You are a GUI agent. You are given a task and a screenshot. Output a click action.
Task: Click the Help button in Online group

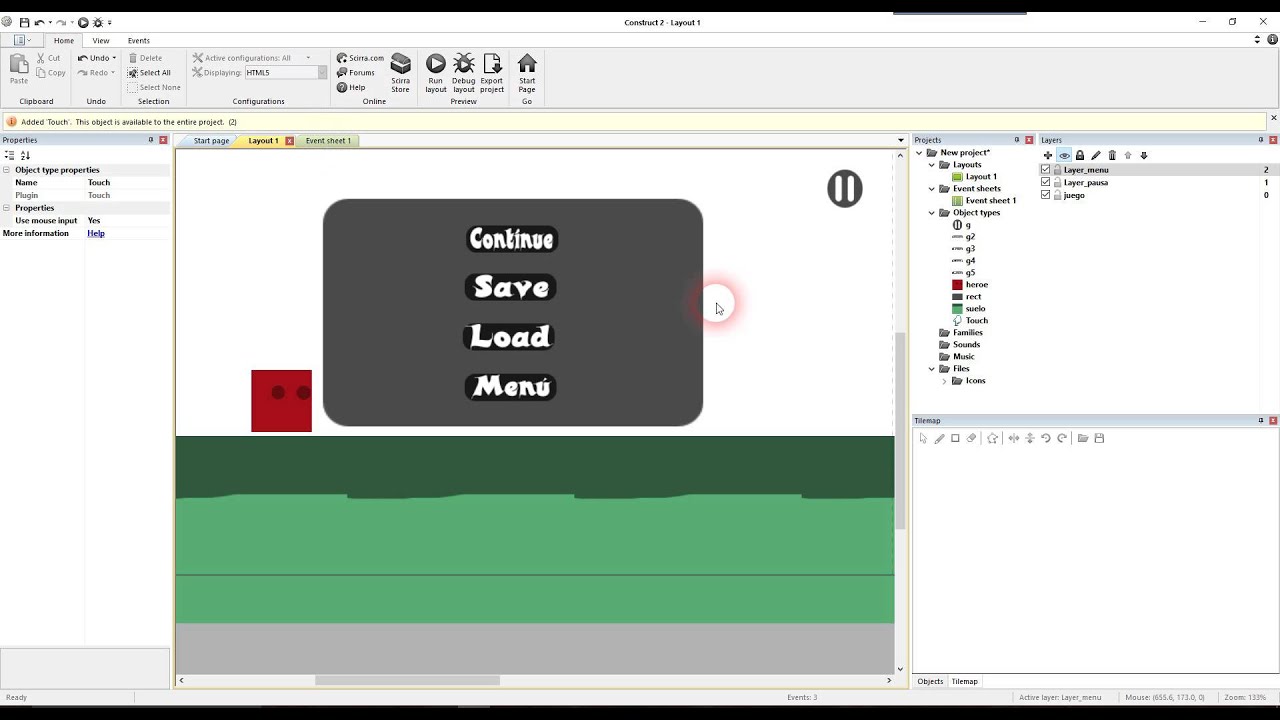pos(351,88)
